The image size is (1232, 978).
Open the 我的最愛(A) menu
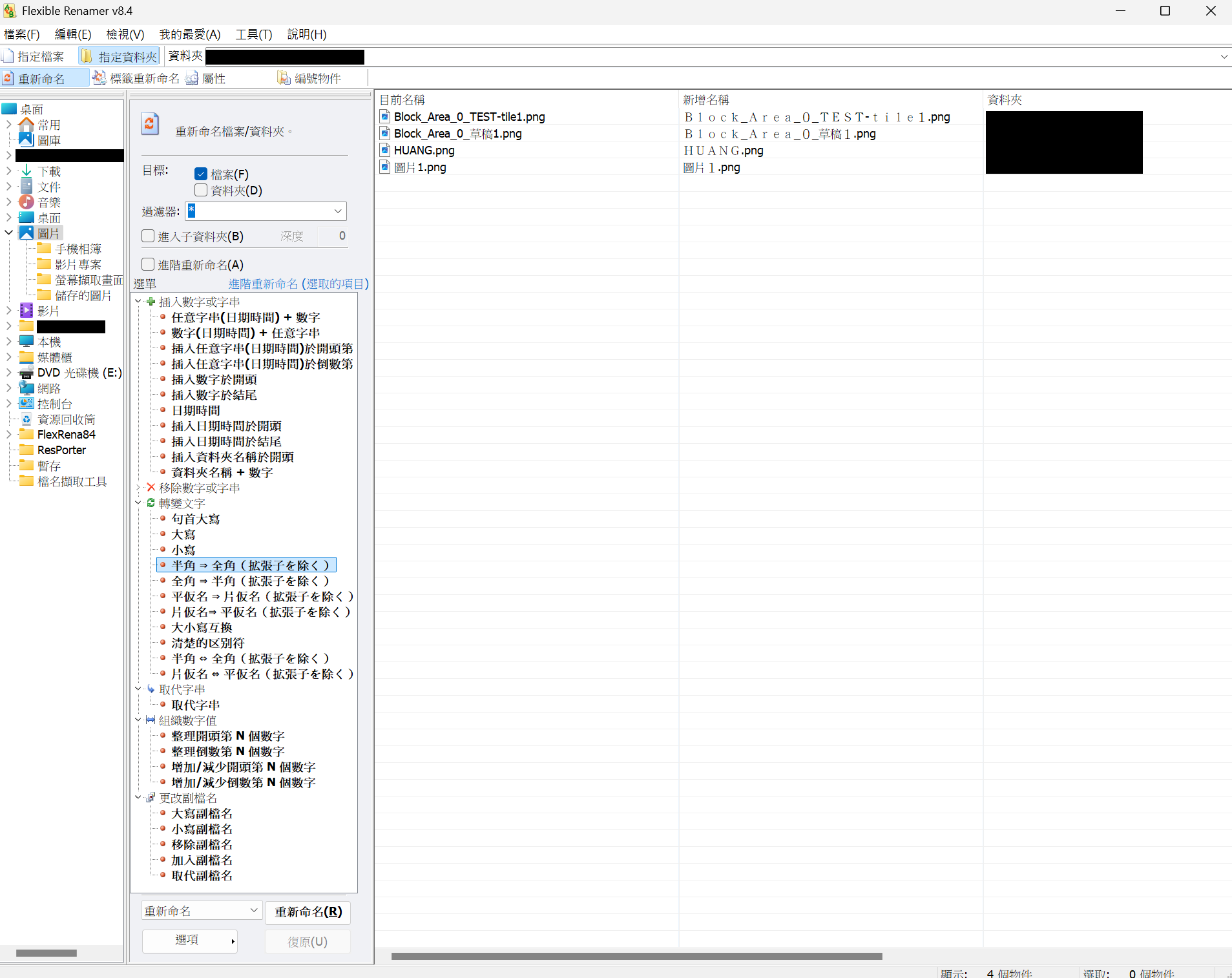190,34
